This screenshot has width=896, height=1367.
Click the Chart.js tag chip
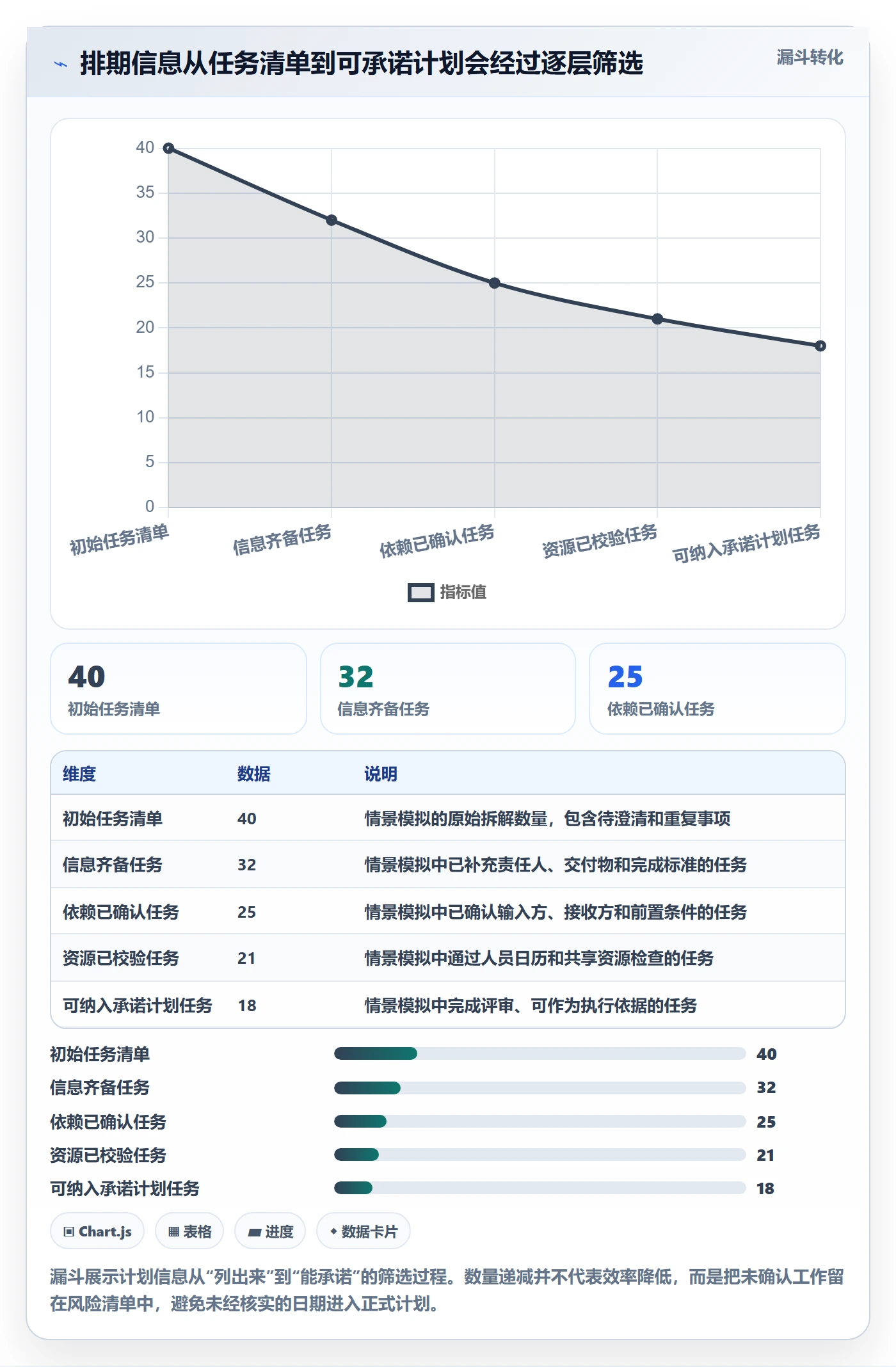pos(97,1231)
